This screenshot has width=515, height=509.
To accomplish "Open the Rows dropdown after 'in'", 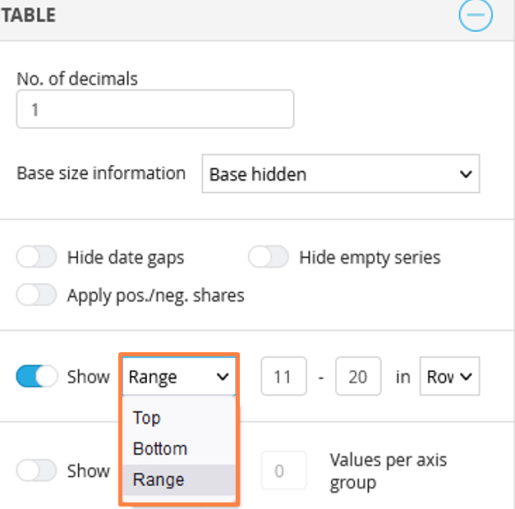I will tap(450, 376).
